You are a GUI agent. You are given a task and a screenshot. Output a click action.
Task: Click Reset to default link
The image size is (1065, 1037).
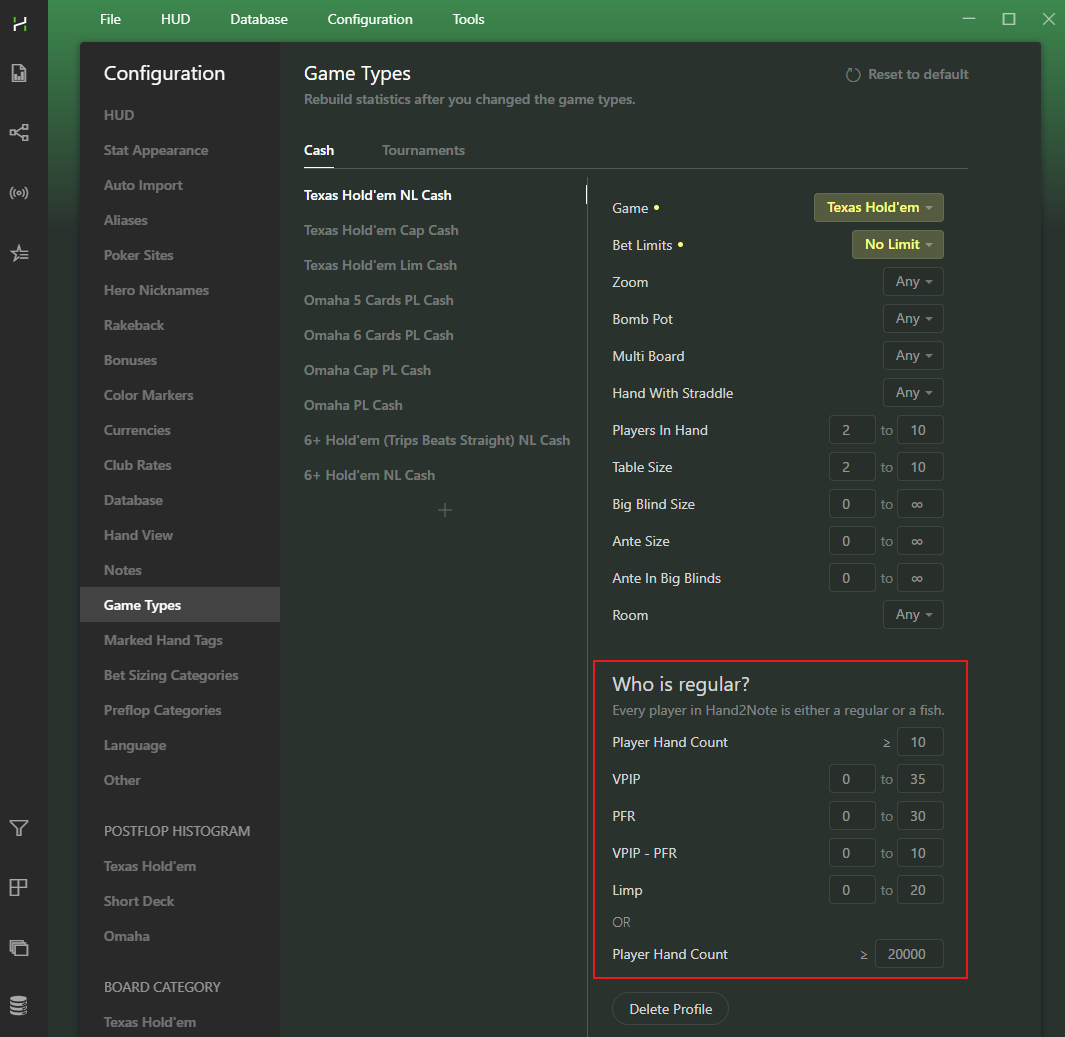918,74
